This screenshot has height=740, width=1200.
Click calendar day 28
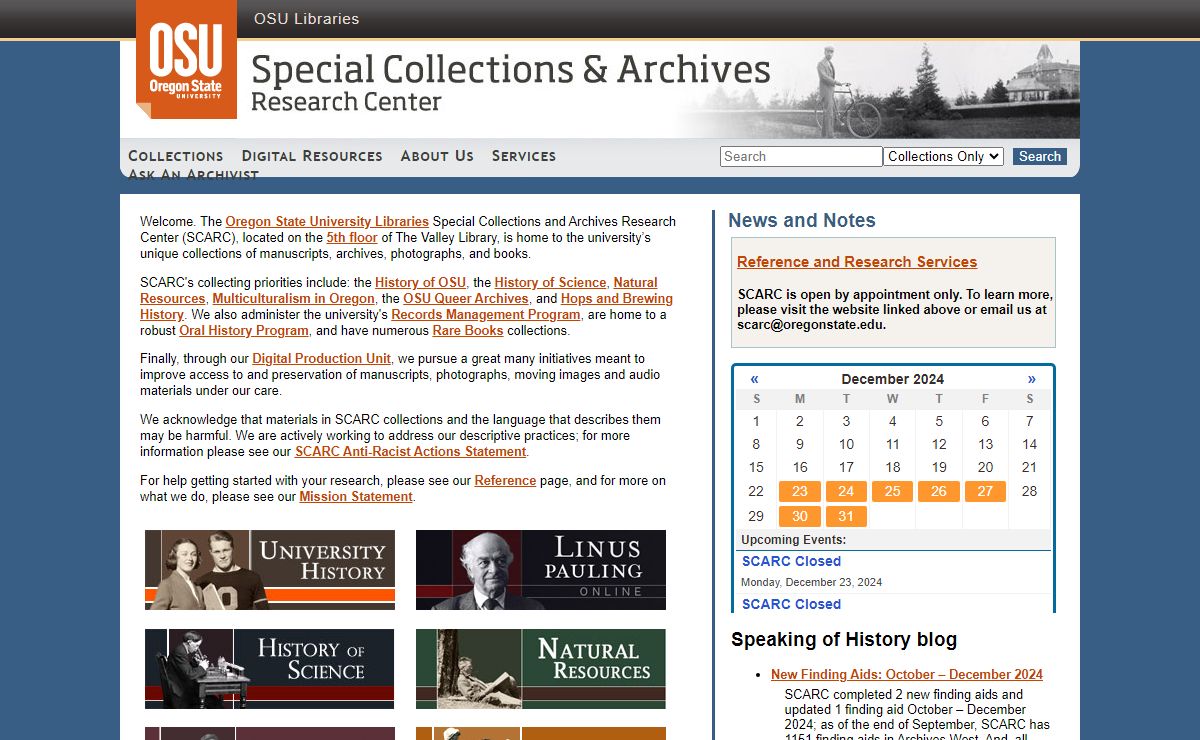1029,491
